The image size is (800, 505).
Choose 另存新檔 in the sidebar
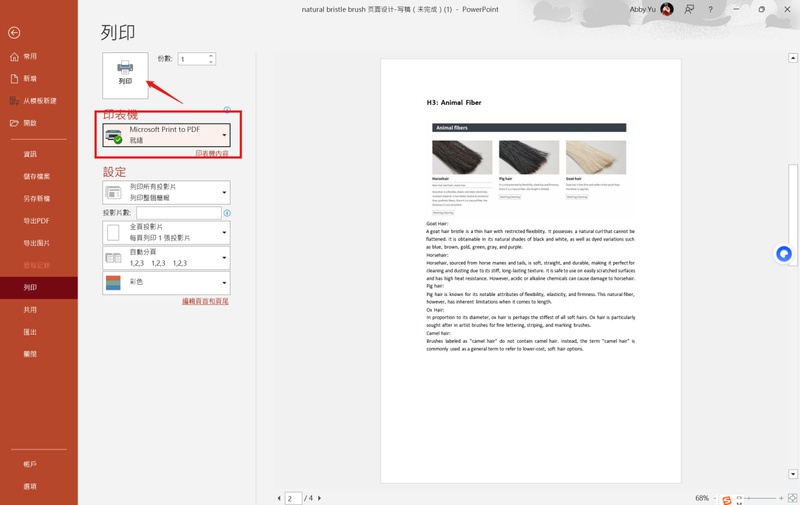tap(39, 198)
